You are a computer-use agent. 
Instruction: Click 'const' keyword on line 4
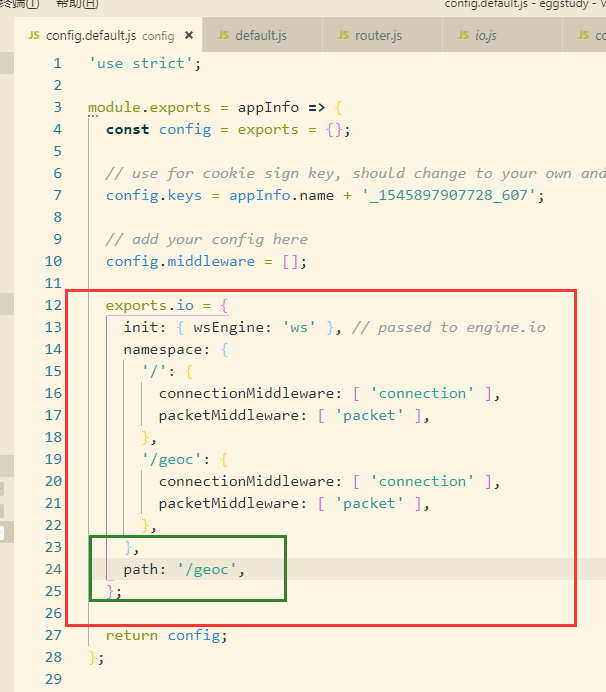tap(127, 129)
